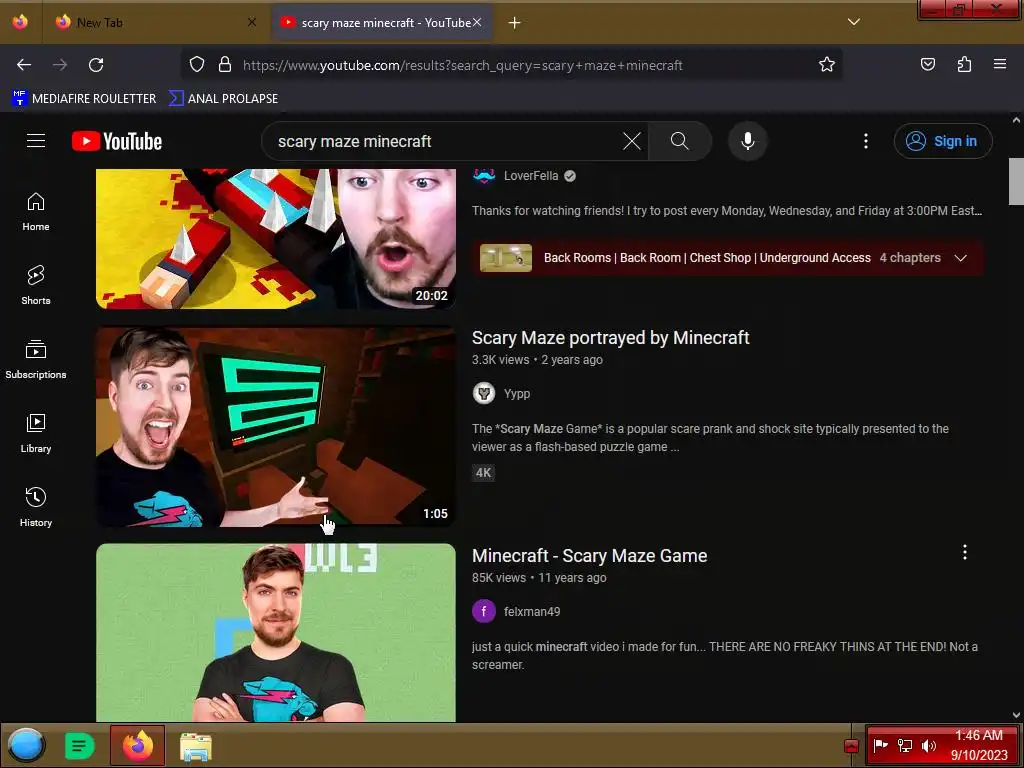
Task: Click the browser forward arrow
Action: click(x=60, y=65)
